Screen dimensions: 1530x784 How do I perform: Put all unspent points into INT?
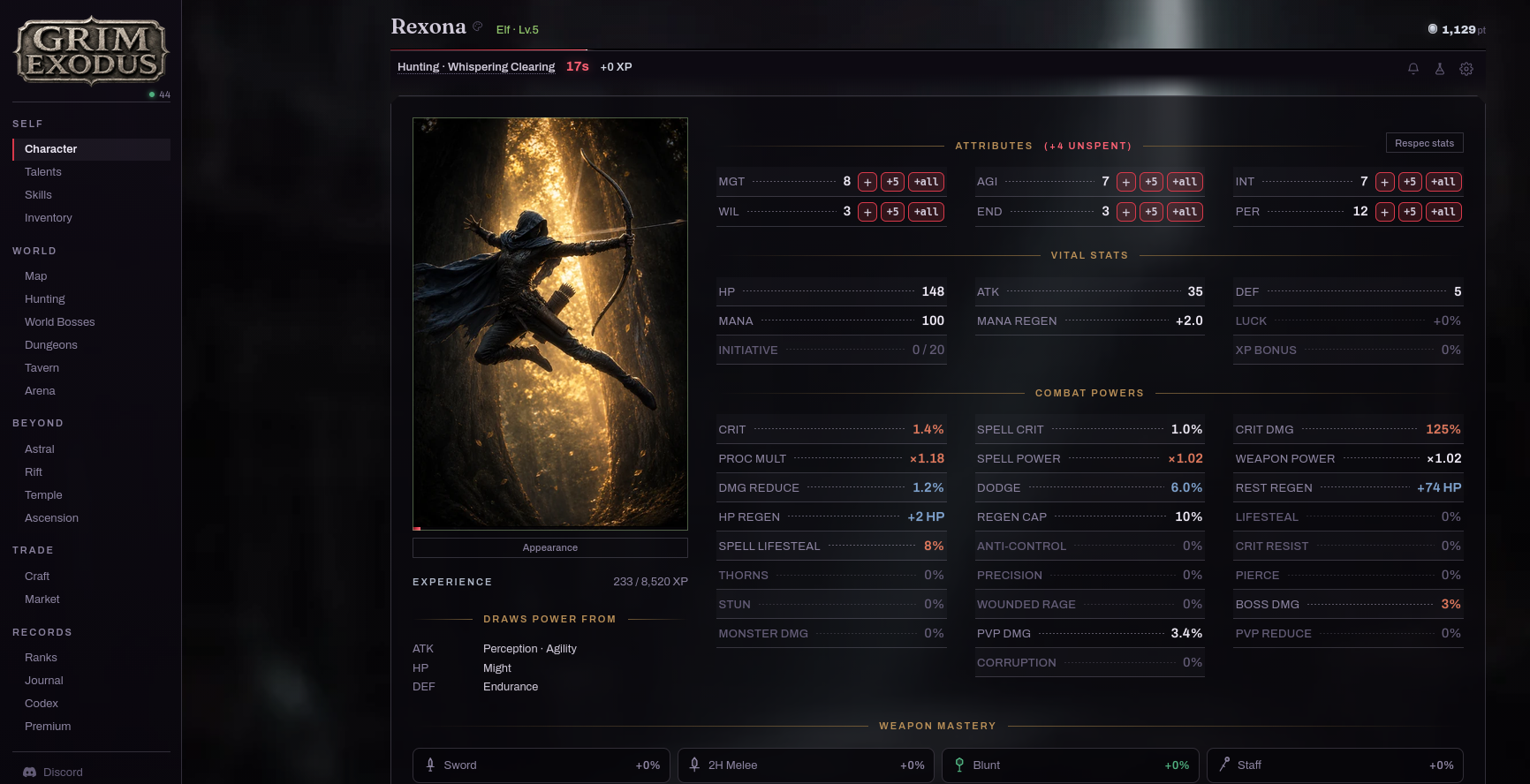[x=1443, y=182]
